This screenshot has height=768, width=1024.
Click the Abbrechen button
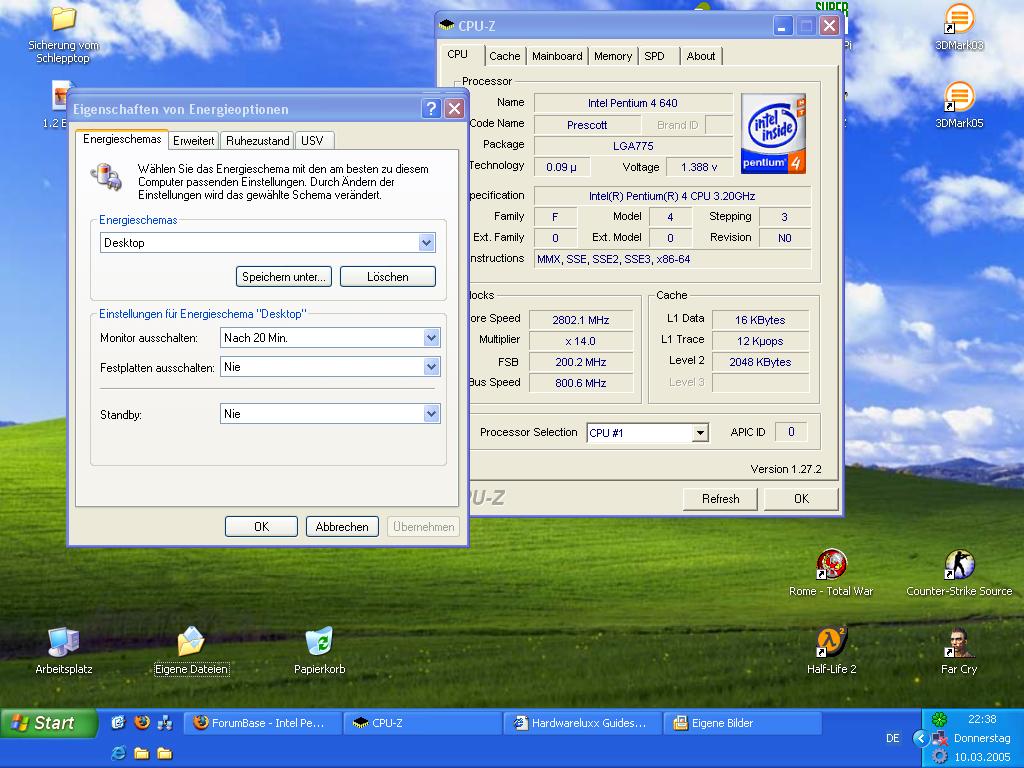(342, 526)
